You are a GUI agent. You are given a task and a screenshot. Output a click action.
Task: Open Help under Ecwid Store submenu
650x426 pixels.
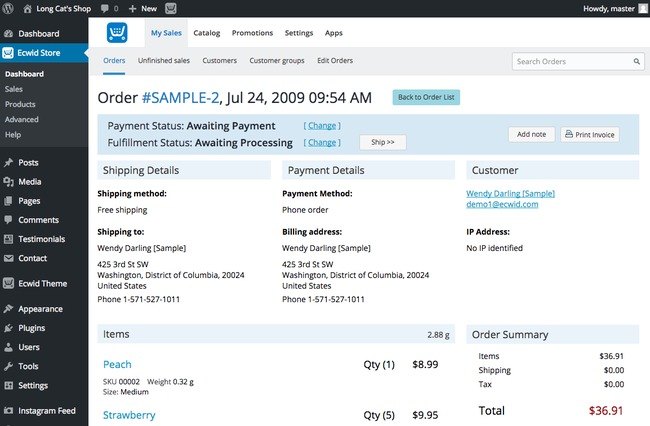coord(13,135)
